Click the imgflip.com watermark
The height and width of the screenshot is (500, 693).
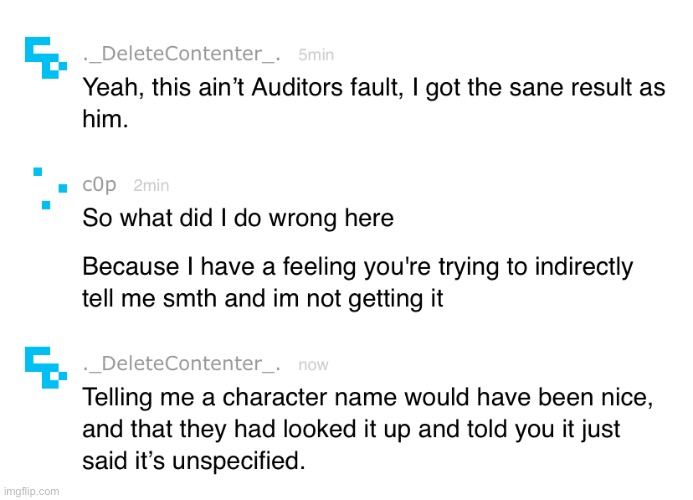(x=31, y=491)
